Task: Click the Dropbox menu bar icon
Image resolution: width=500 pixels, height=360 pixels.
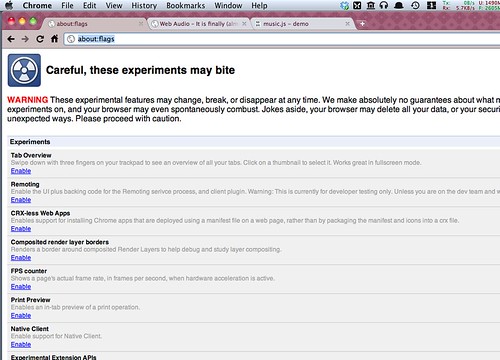Action: 344,5
